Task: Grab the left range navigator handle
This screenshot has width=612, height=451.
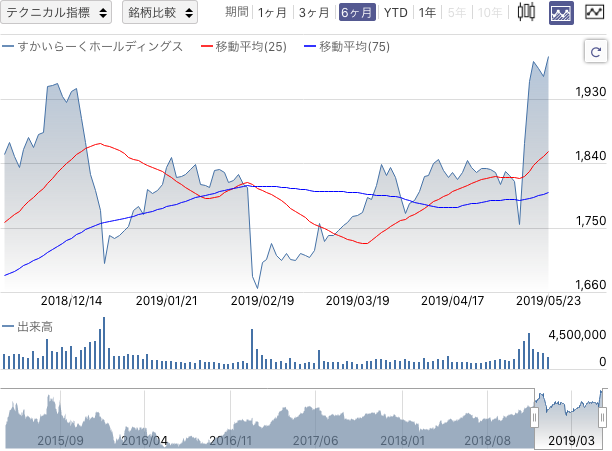Action: pyautogui.click(x=534, y=418)
